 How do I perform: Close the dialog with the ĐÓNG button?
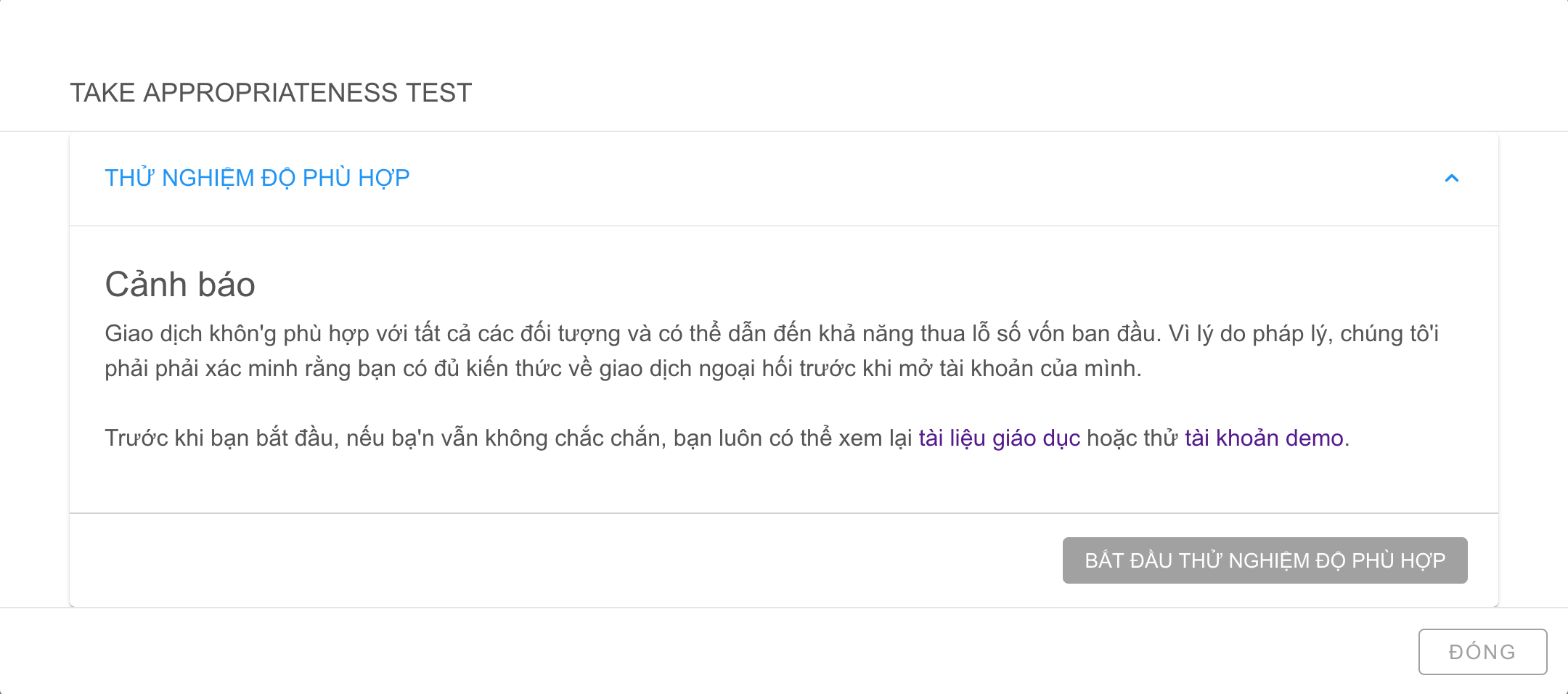point(1482,652)
